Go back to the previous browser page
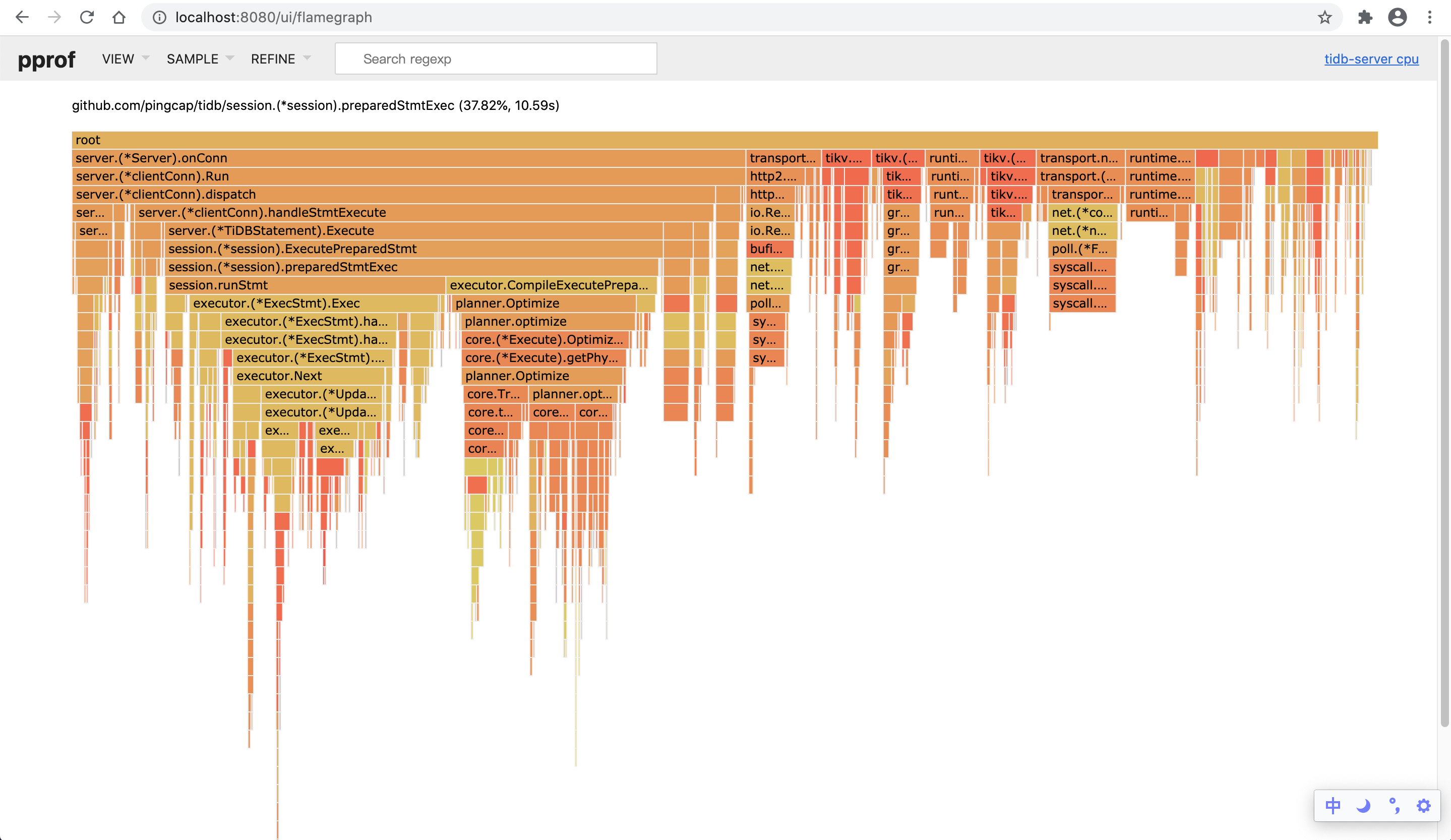Viewport: 1451px width, 840px height. point(22,17)
